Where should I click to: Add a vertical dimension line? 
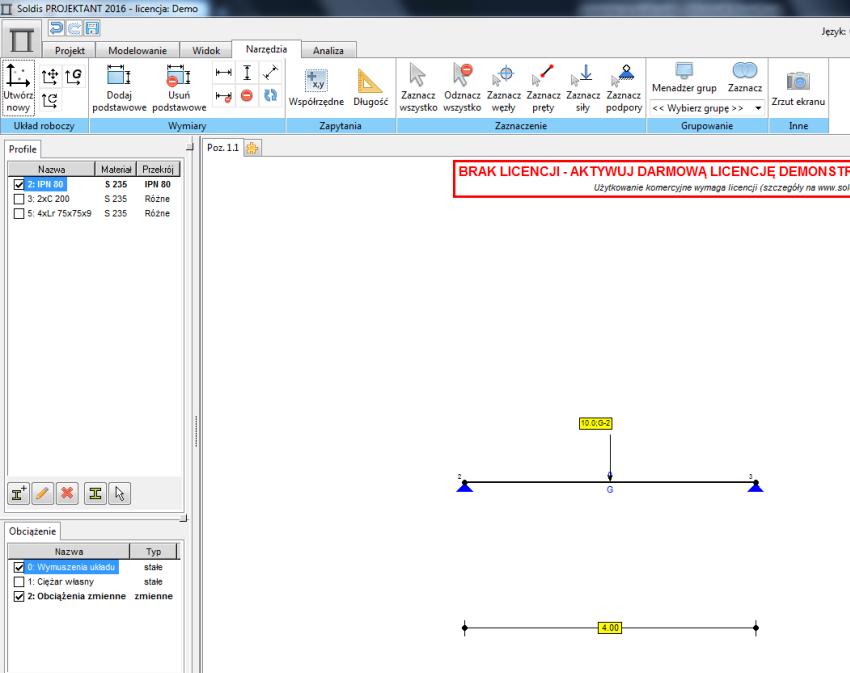tap(247, 72)
